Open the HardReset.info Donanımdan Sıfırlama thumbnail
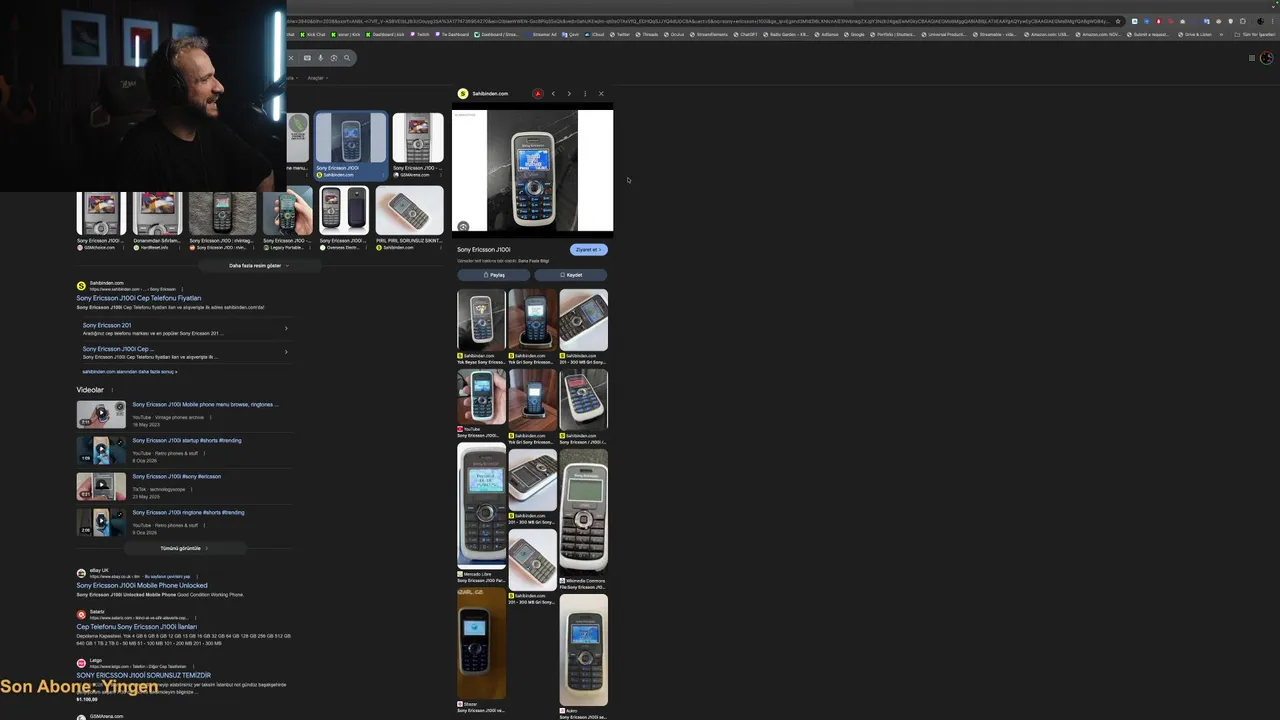This screenshot has width=1280, height=720. coord(158,212)
